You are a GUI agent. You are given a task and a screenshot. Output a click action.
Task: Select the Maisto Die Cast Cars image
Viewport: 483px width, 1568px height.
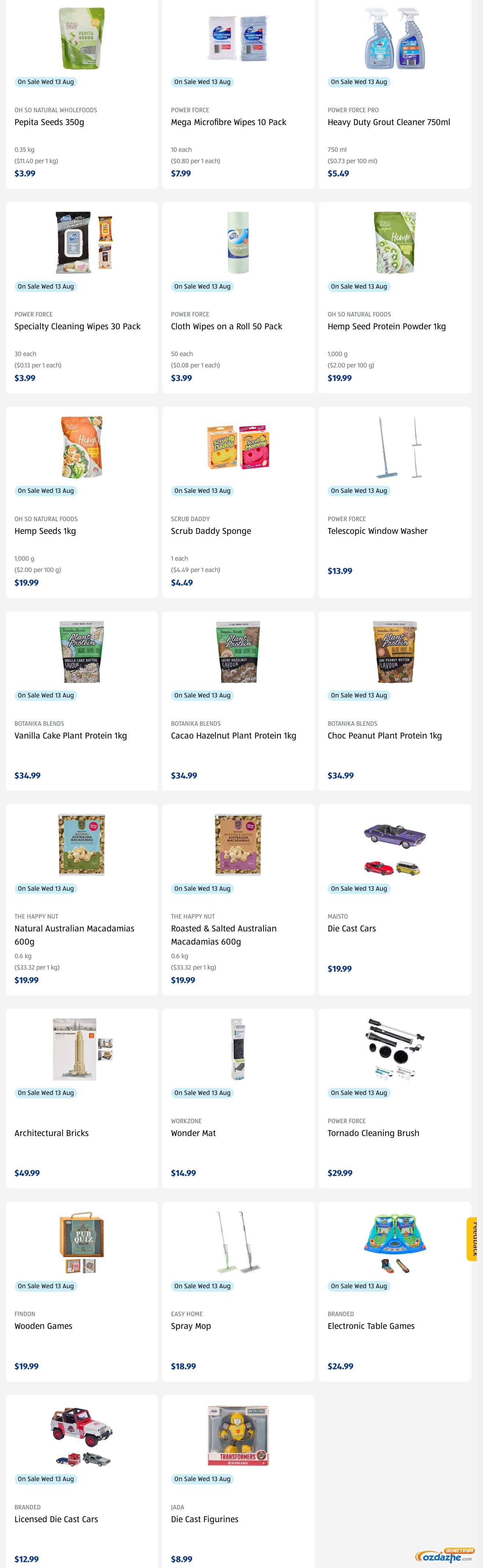(395, 850)
